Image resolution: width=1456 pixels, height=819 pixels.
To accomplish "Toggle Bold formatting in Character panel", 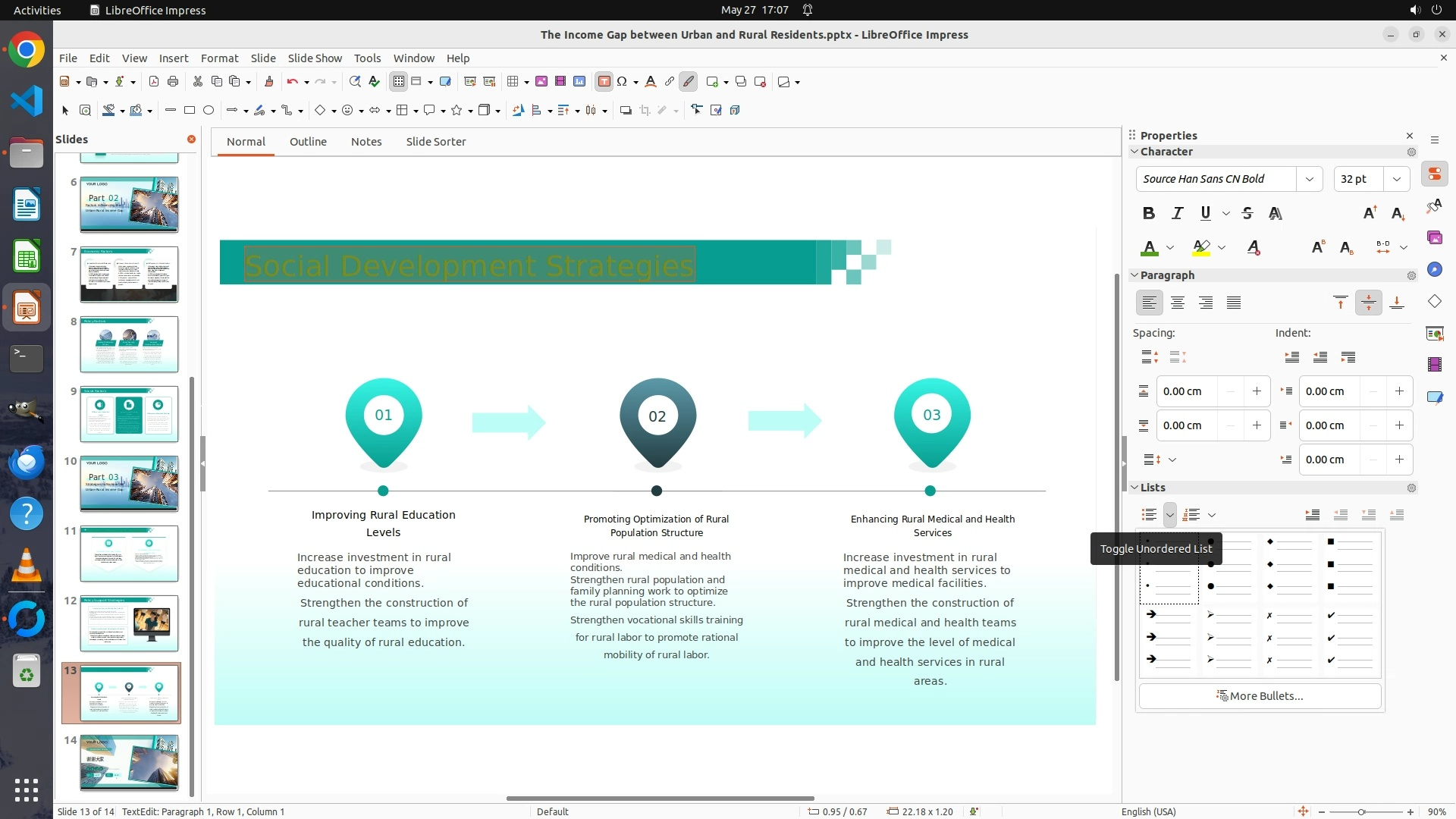I will 1149,214.
